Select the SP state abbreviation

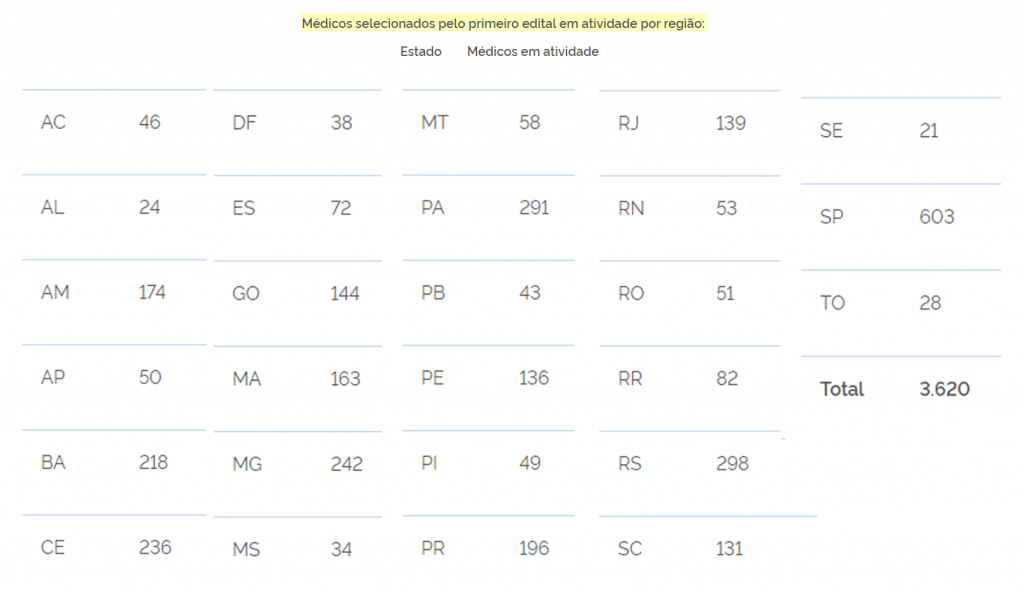point(831,217)
